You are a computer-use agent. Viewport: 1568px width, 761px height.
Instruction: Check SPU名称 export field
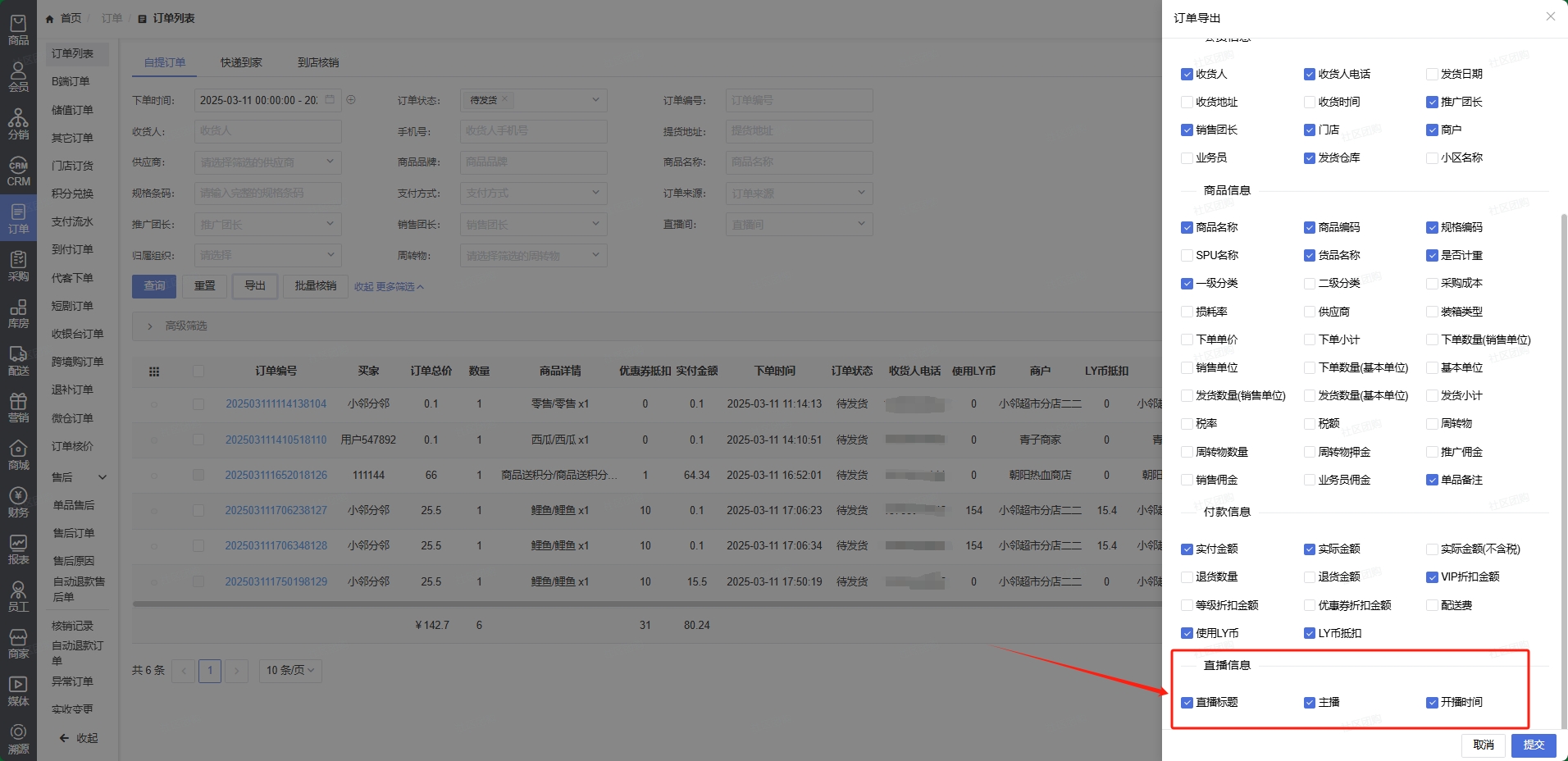coord(1187,255)
